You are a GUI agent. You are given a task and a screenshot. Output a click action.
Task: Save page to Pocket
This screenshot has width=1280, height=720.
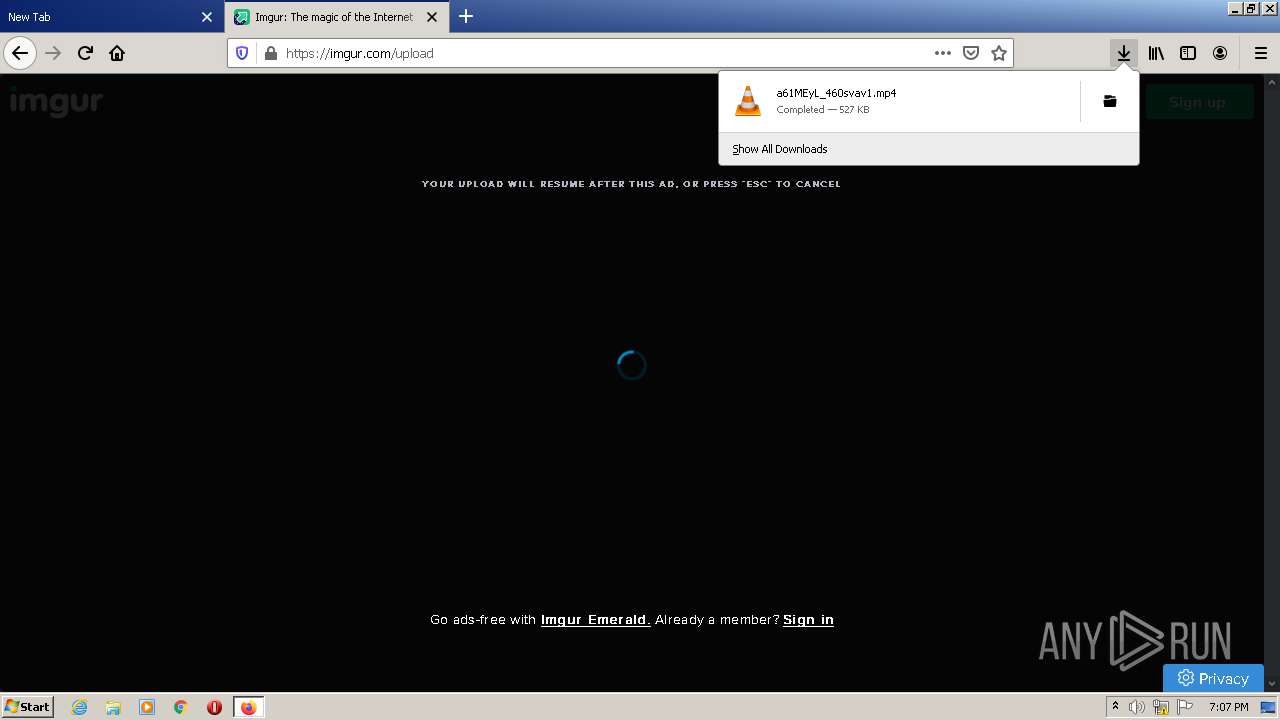(x=971, y=53)
